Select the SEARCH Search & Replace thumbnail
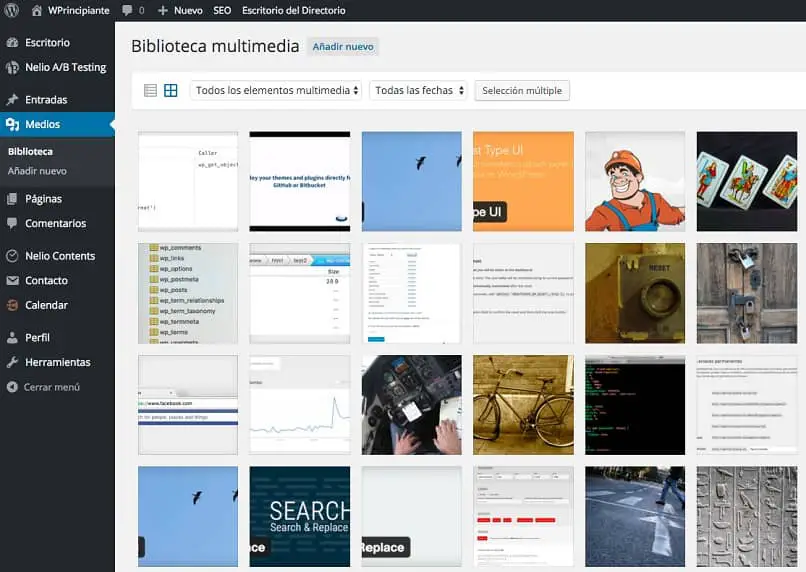This screenshot has height=572, width=806. coord(300,516)
